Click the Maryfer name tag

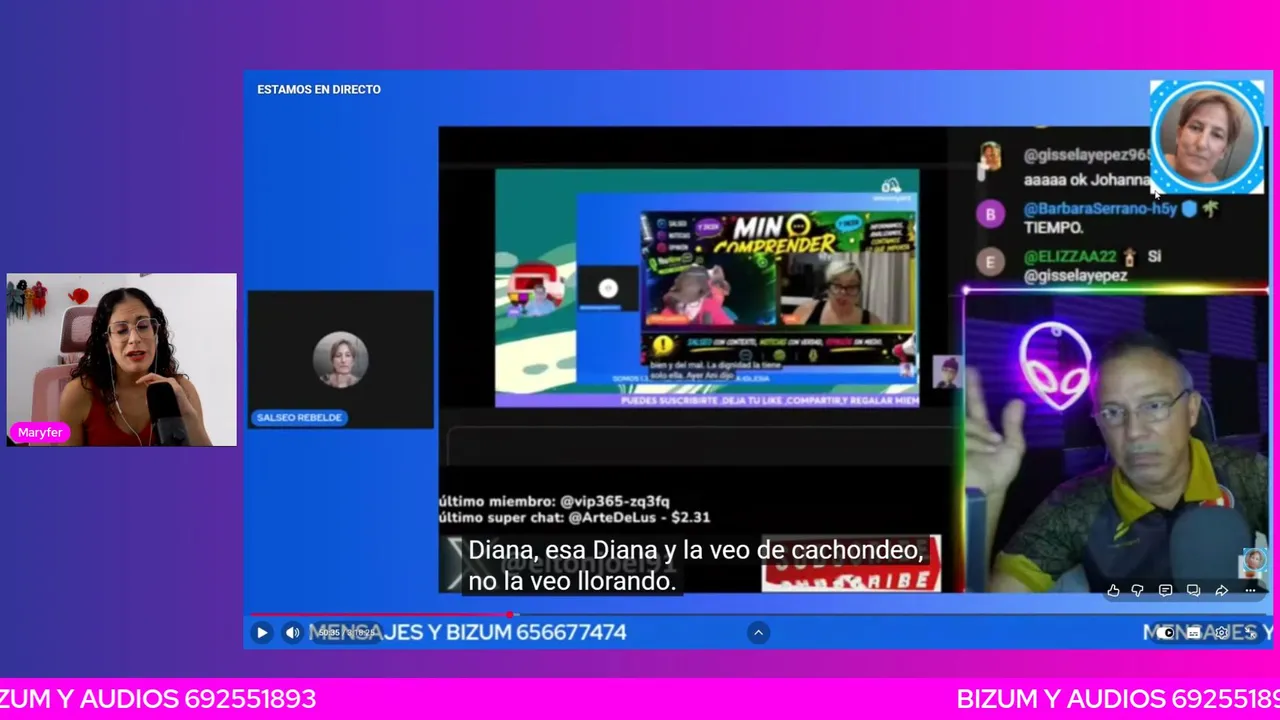(x=40, y=433)
